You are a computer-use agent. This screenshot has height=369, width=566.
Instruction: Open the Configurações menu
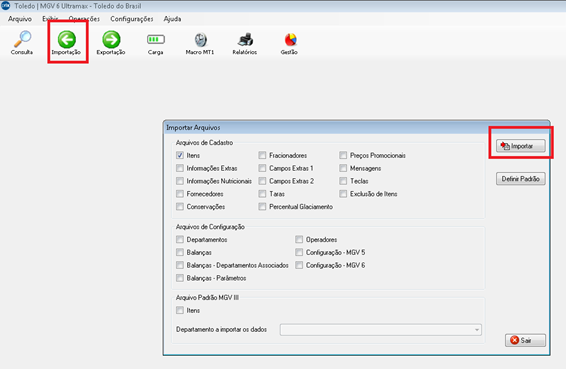(x=132, y=19)
